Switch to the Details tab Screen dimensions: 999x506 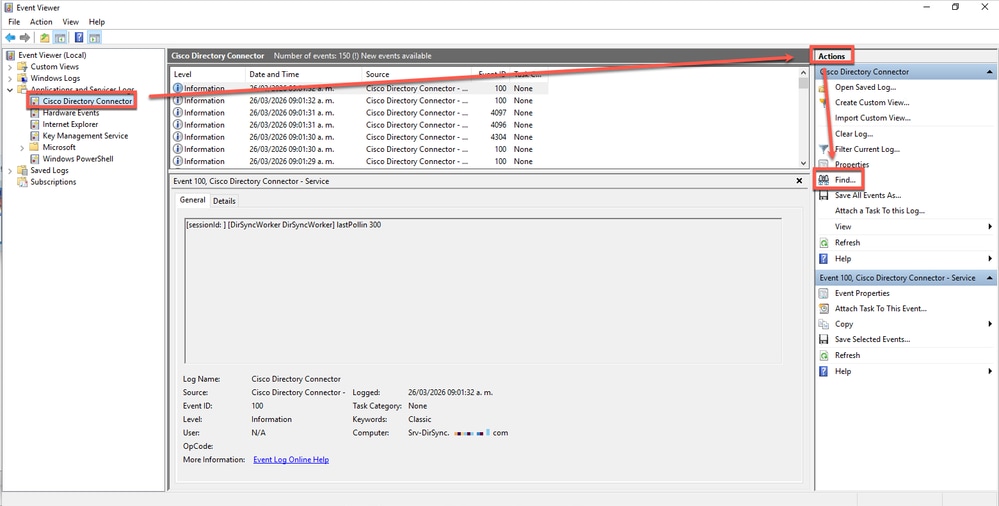[224, 201]
